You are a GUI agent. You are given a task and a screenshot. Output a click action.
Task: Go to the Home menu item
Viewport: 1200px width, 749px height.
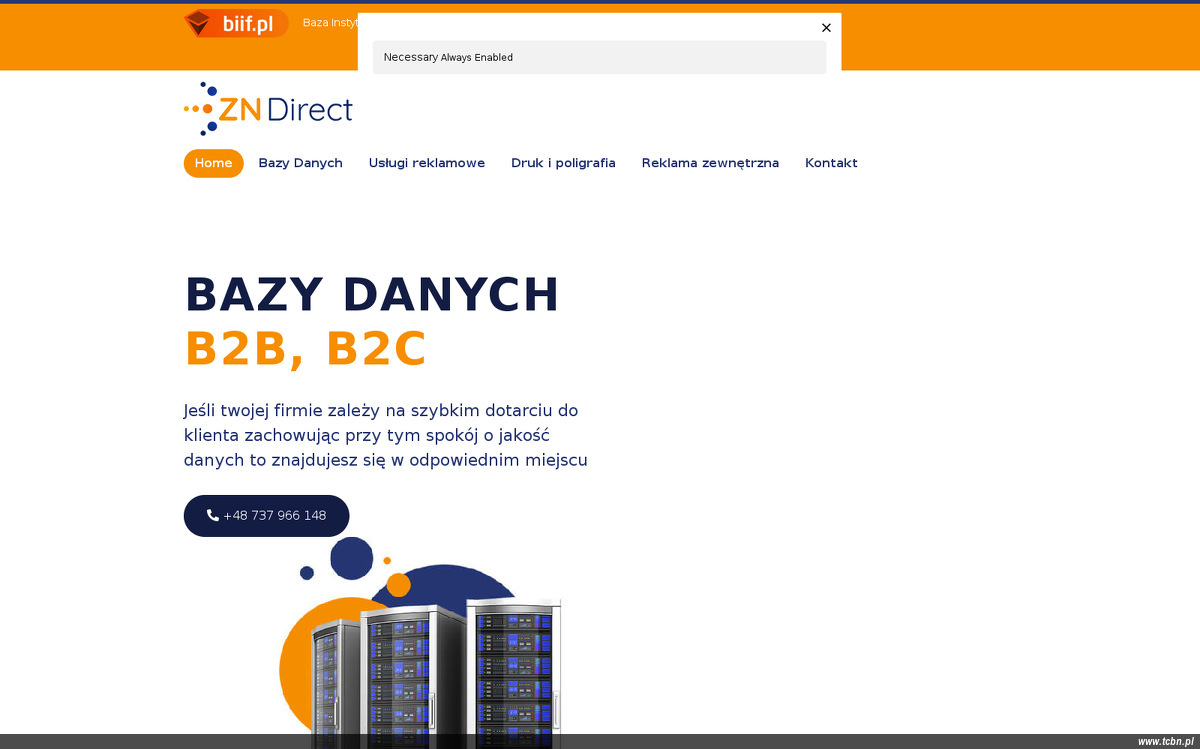pyautogui.click(x=213, y=163)
